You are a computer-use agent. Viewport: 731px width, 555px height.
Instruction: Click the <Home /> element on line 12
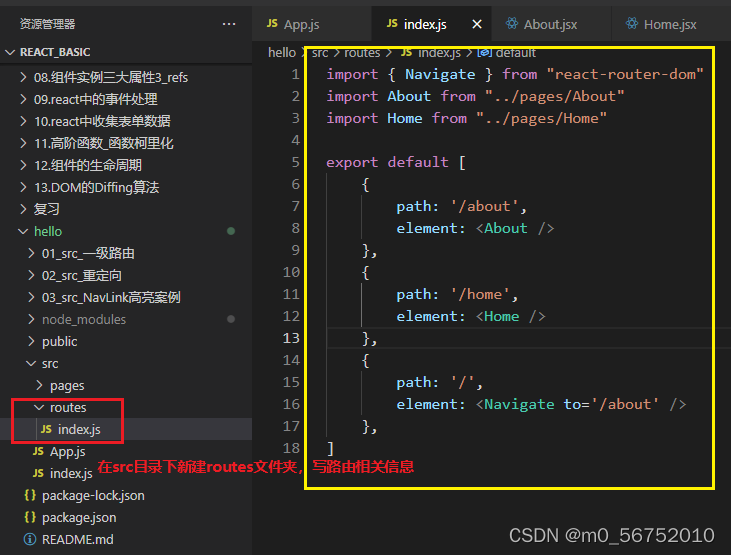click(x=510, y=316)
